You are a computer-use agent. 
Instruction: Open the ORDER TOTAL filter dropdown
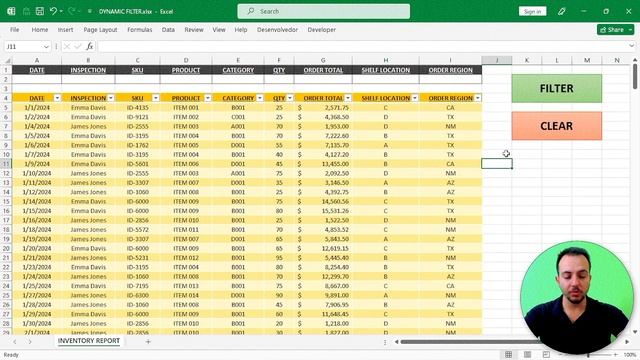348,98
